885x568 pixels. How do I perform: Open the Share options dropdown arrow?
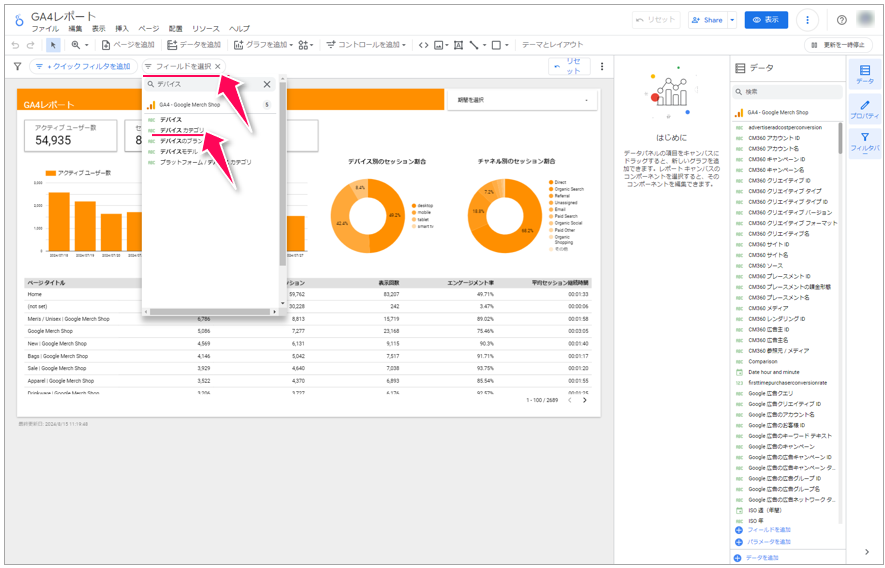pos(732,20)
